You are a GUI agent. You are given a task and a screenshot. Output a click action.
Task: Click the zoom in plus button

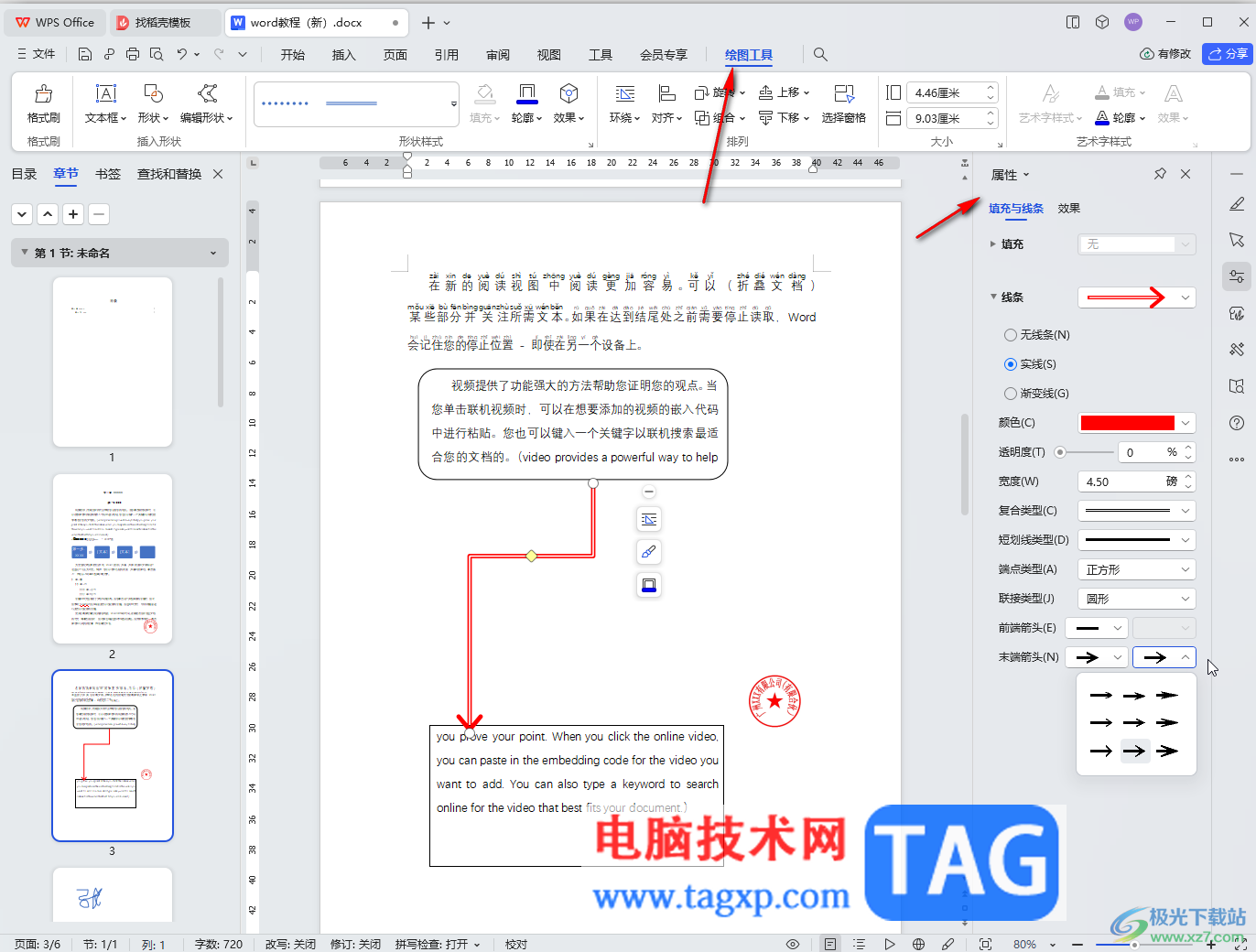click(x=1210, y=944)
